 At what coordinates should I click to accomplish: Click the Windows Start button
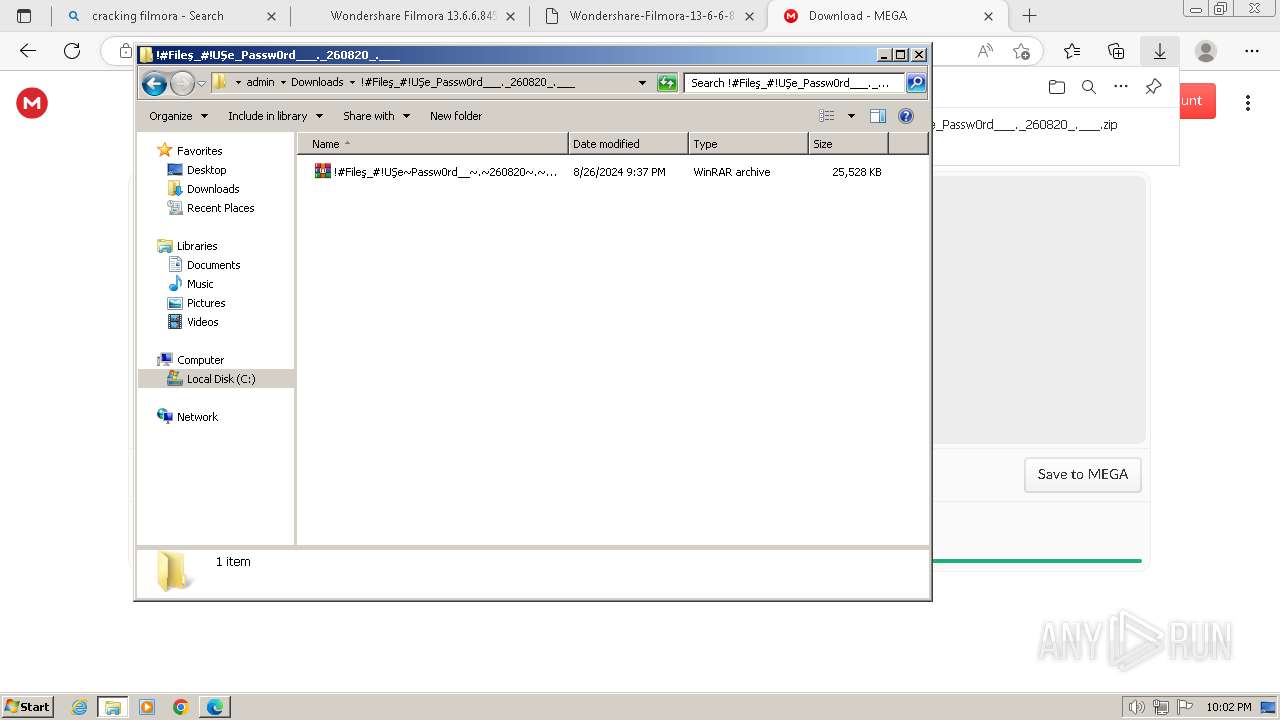tap(27, 706)
